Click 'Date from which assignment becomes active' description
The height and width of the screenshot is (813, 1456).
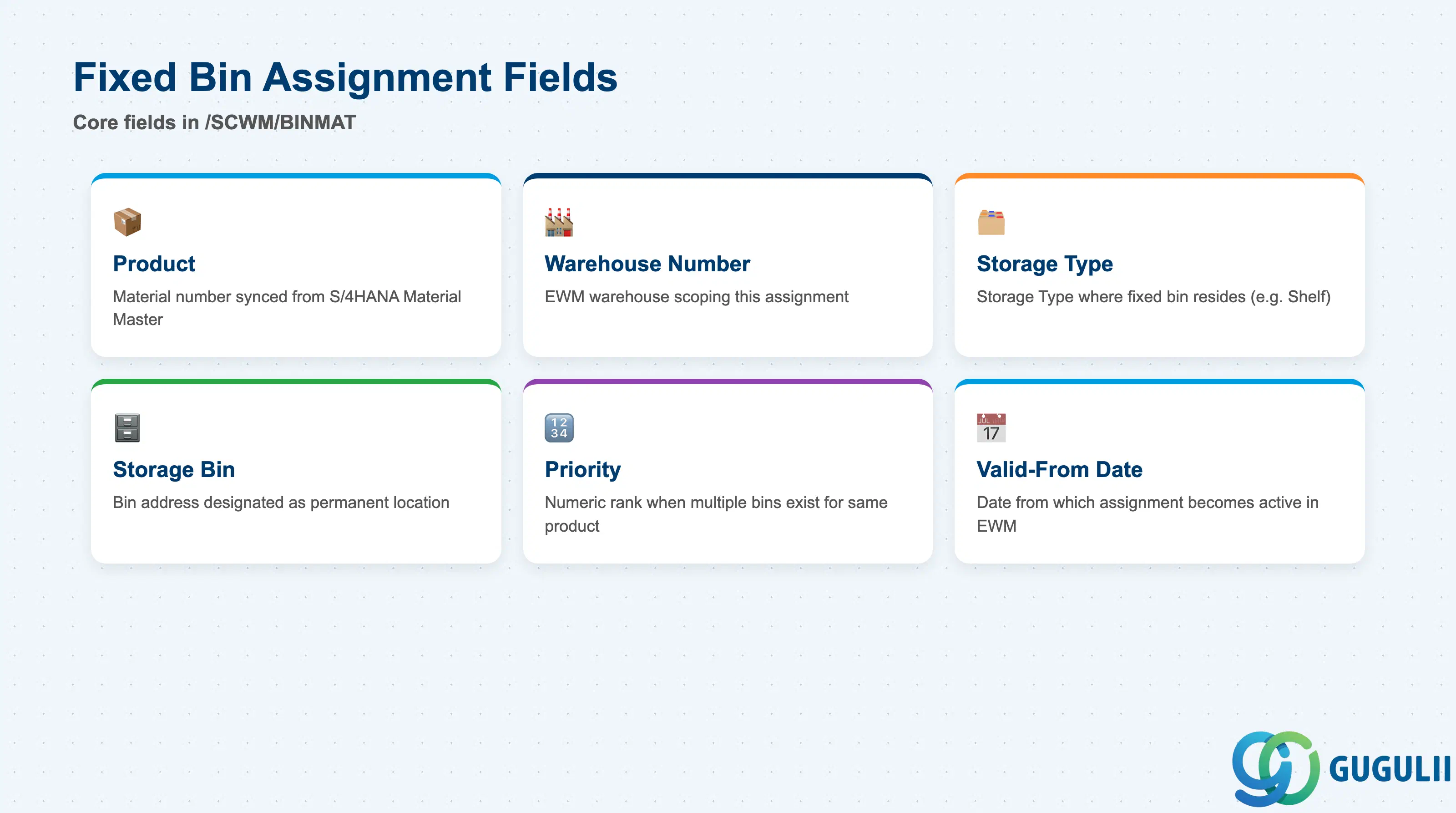pos(1148,514)
